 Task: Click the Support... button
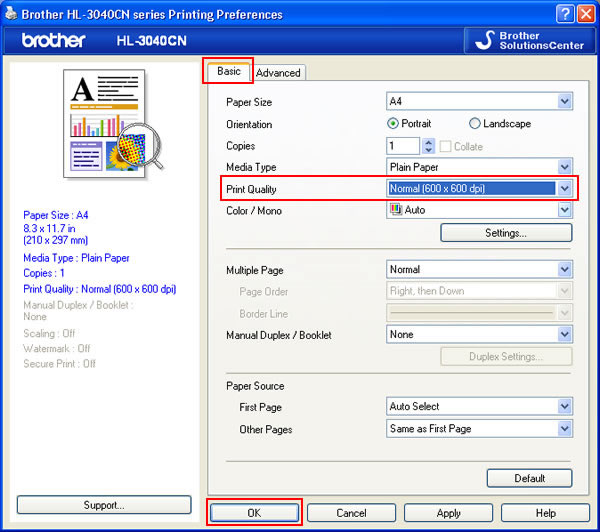pyautogui.click(x=104, y=505)
